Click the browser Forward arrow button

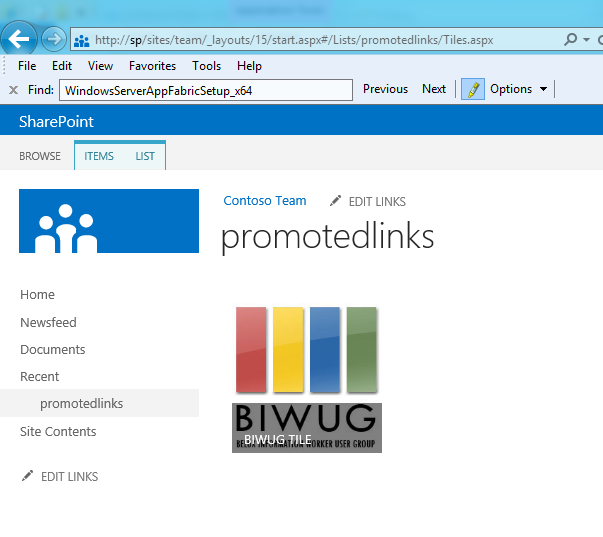click(54, 39)
